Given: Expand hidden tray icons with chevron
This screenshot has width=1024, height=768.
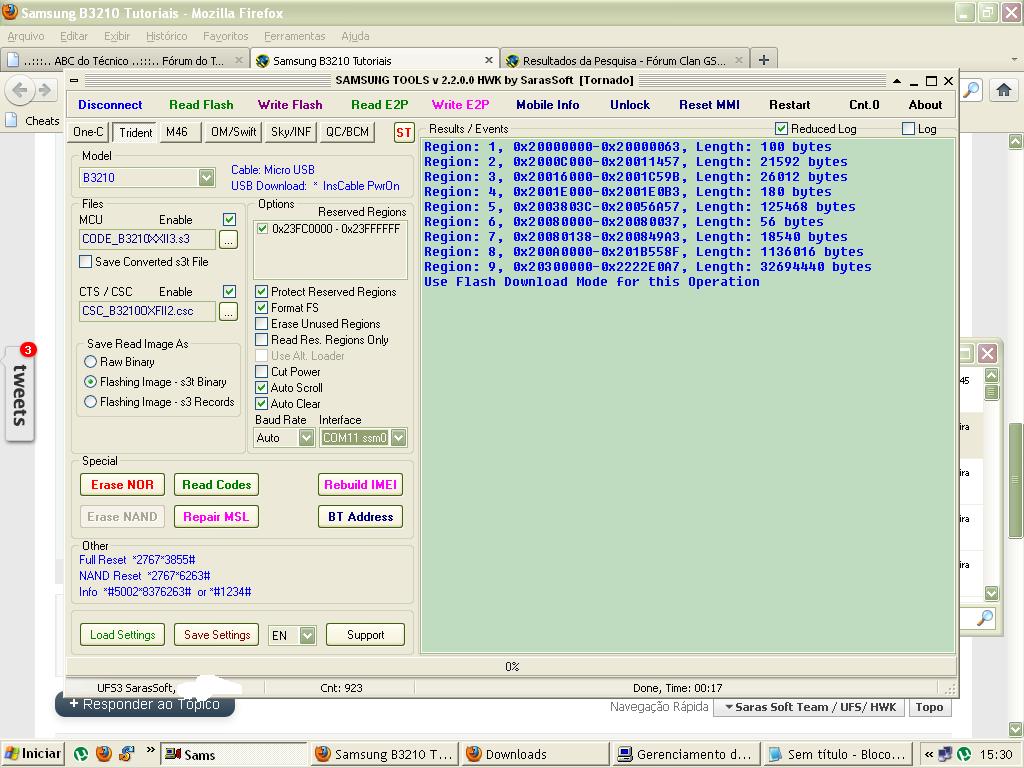Looking at the screenshot, I should (929, 754).
